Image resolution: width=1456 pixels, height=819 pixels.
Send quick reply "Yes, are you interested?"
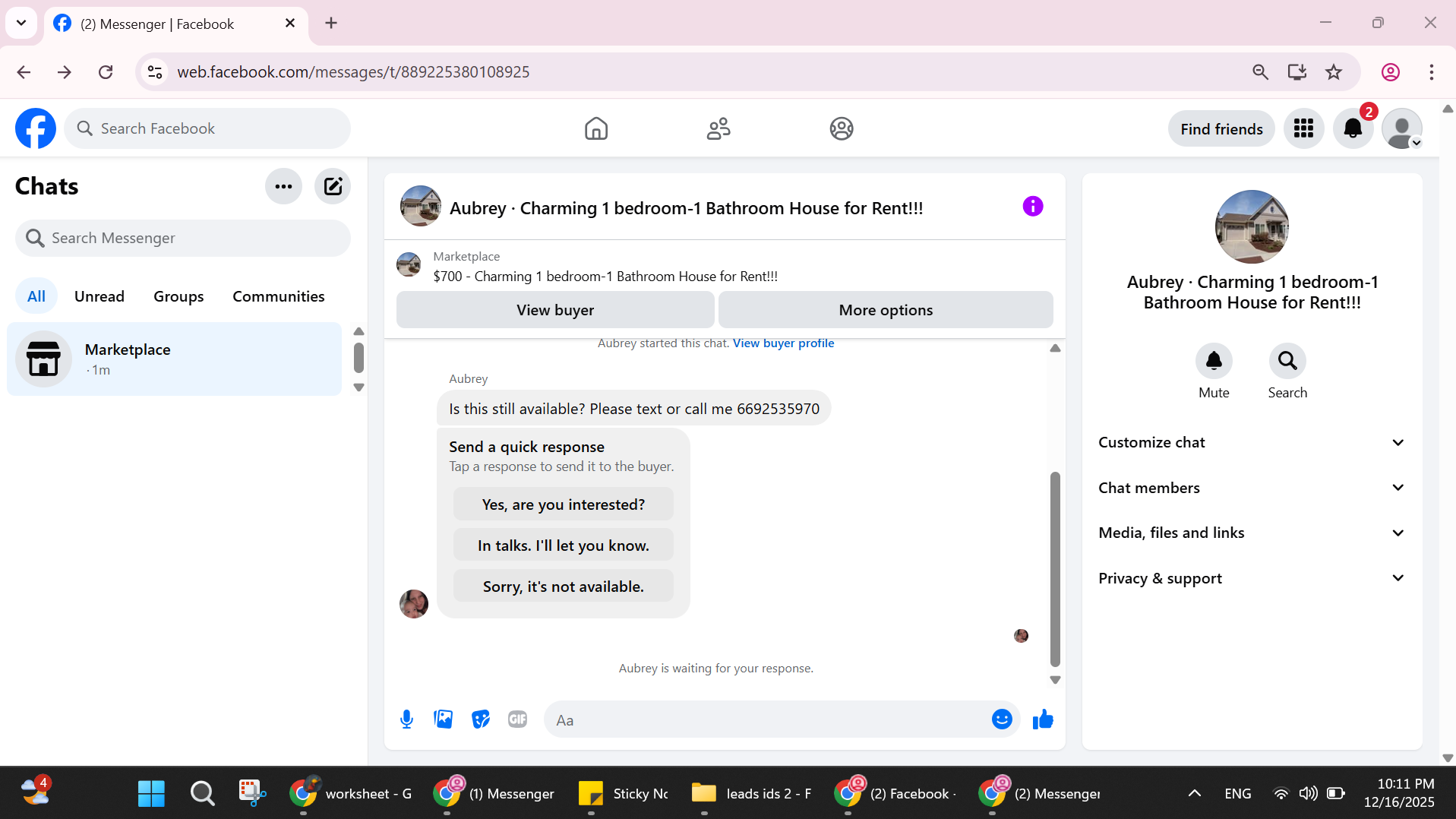coord(564,504)
